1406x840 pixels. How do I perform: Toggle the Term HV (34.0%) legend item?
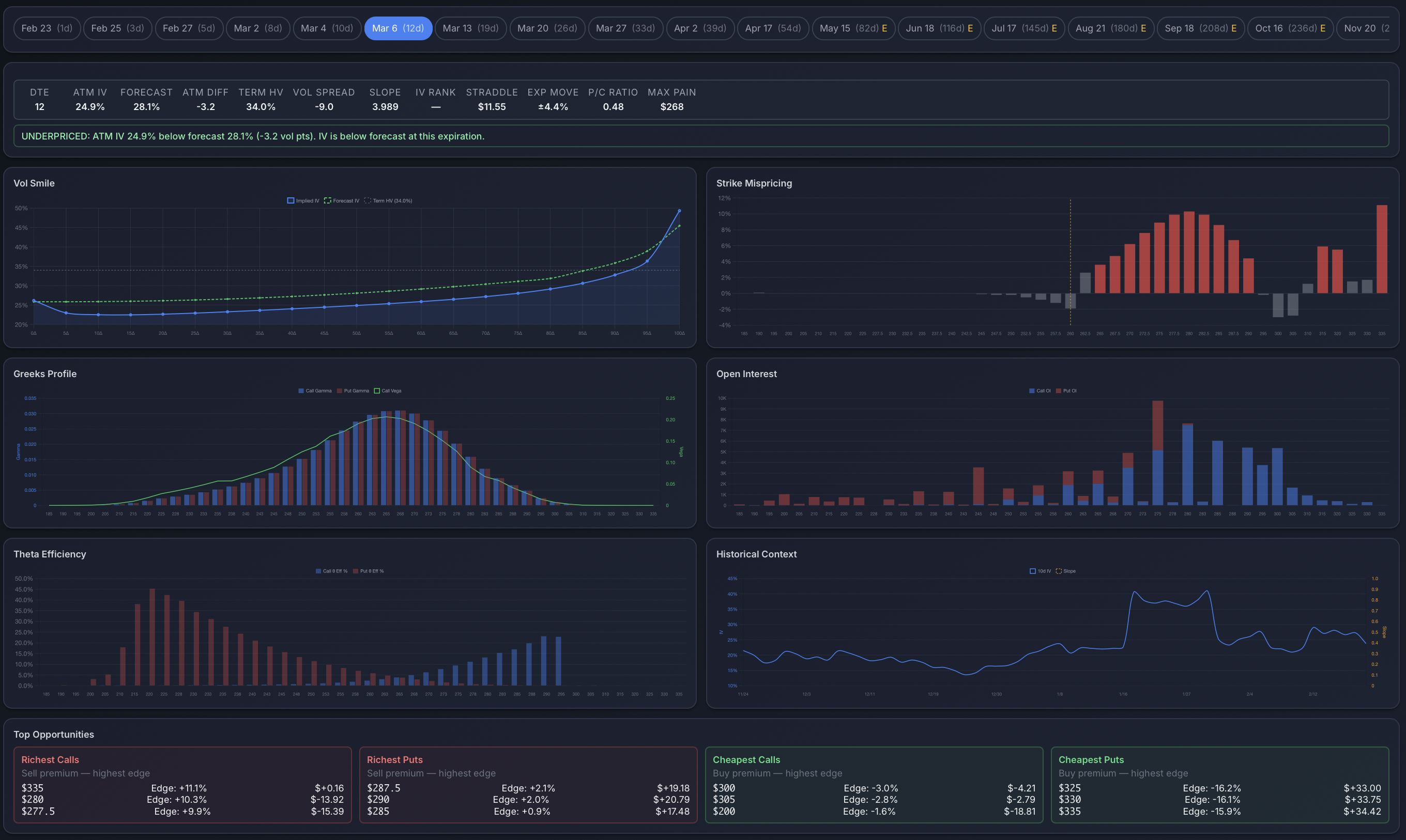[391, 200]
